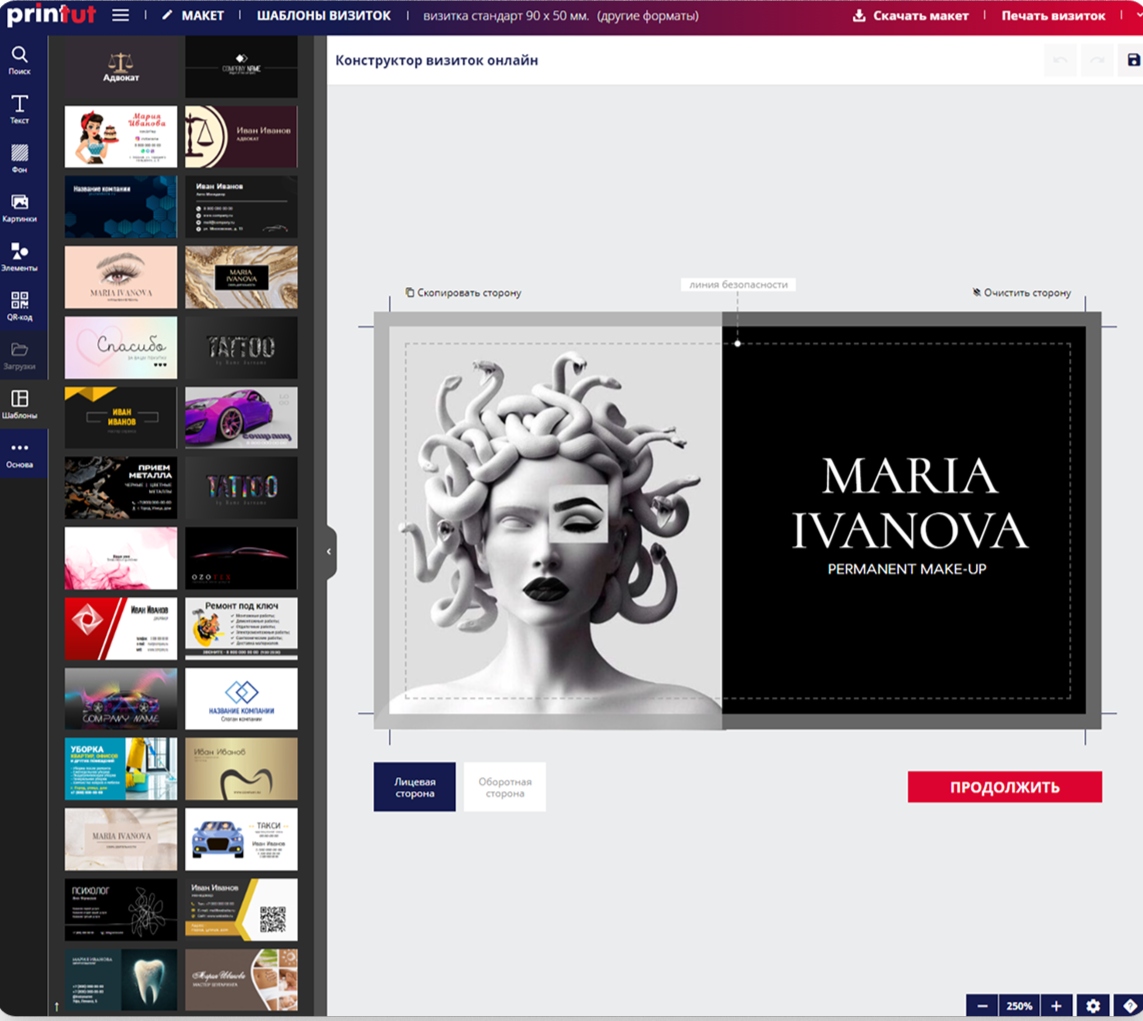Screen dimensions: 1143x1021
Task: Choose the pink smoke watercolor template
Action: pyautogui.click(x=121, y=558)
